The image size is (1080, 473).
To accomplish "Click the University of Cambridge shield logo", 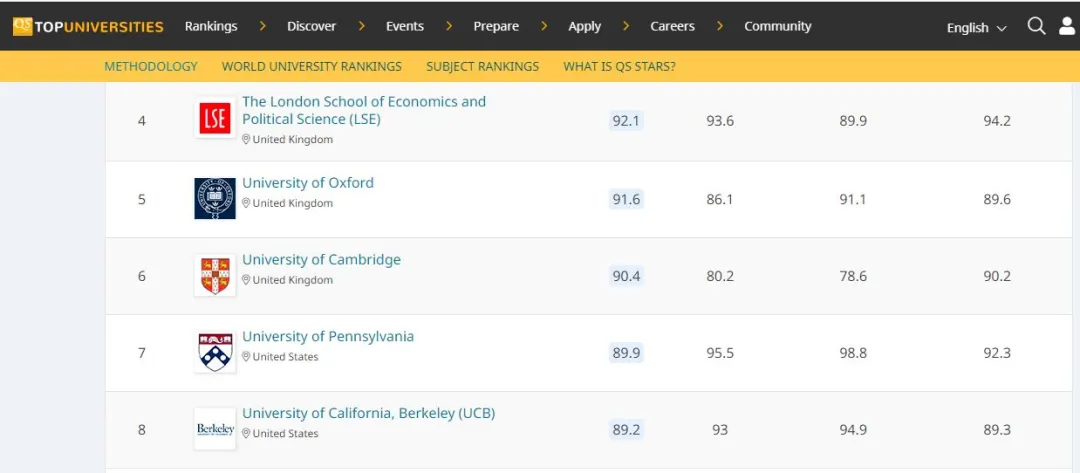I will click(x=215, y=275).
